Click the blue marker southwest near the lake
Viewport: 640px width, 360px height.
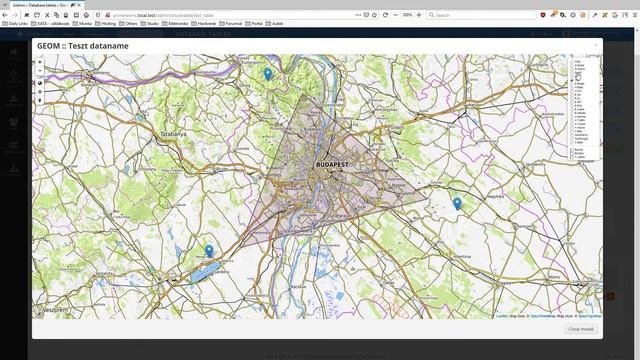pos(209,251)
